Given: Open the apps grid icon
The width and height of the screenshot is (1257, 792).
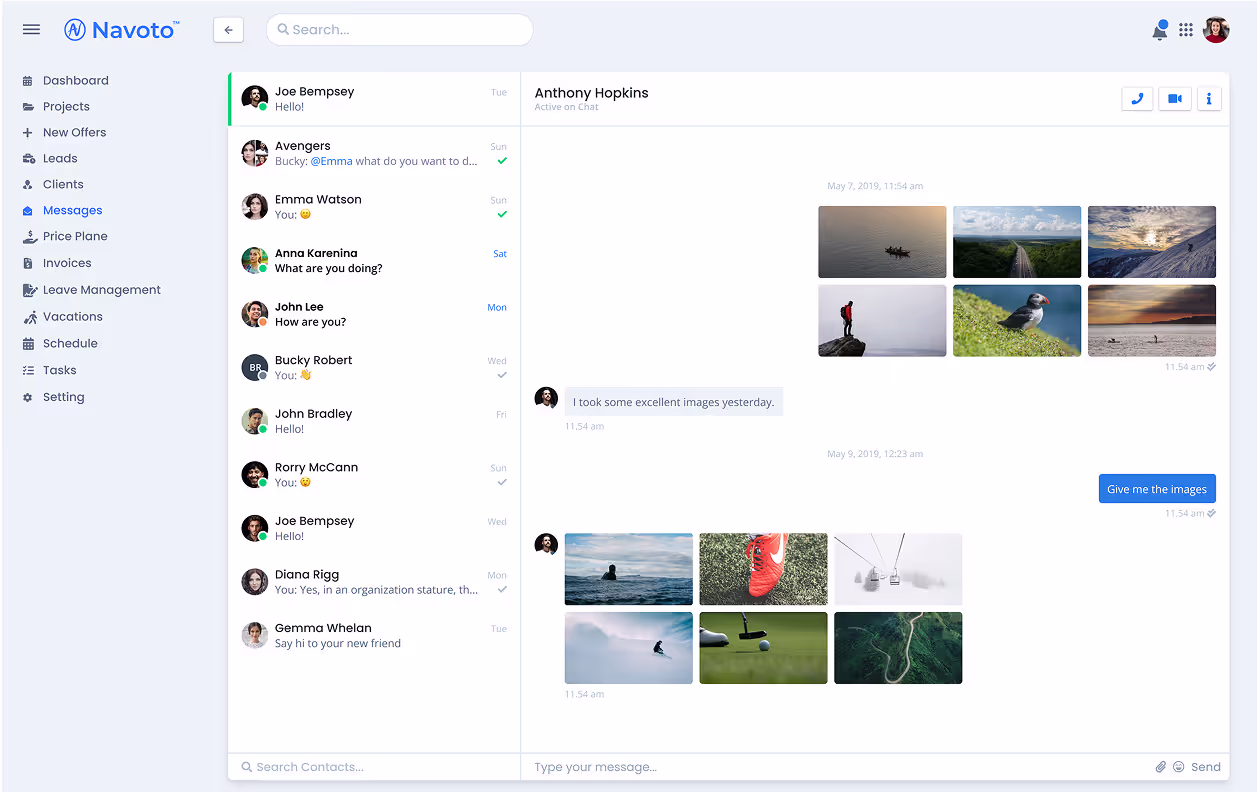Looking at the screenshot, I should 1186,30.
